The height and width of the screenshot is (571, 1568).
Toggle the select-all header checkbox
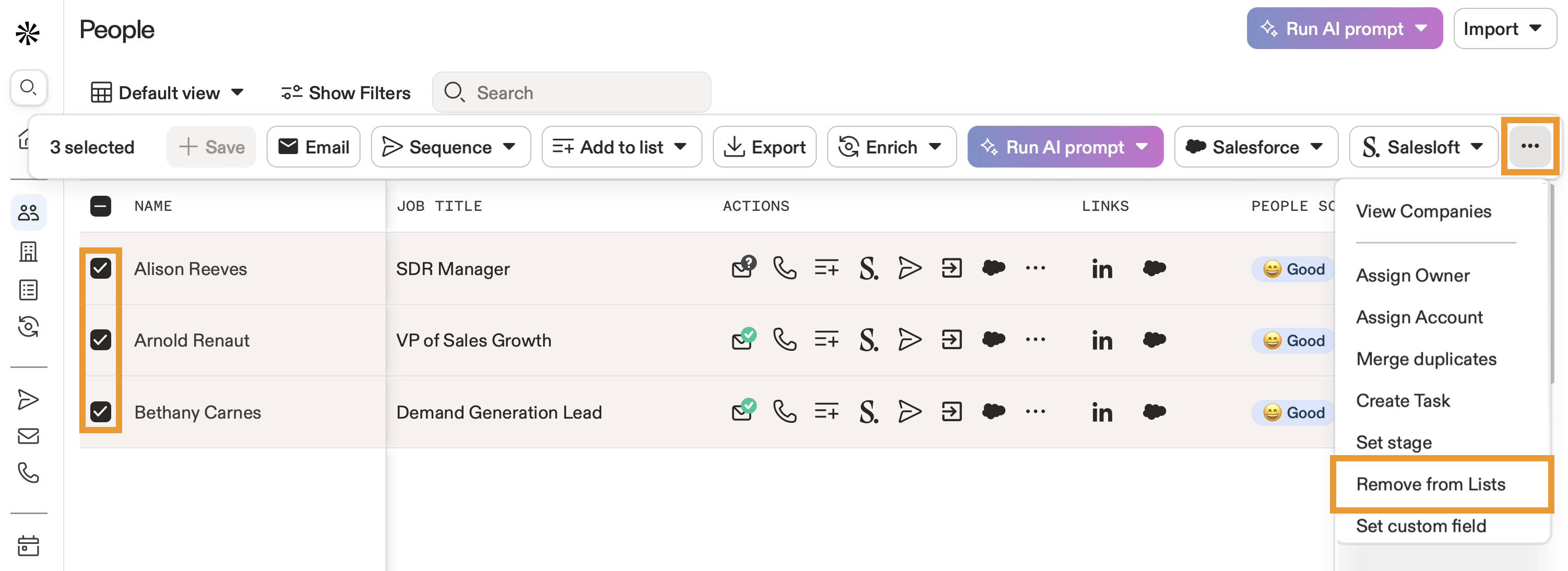100,206
